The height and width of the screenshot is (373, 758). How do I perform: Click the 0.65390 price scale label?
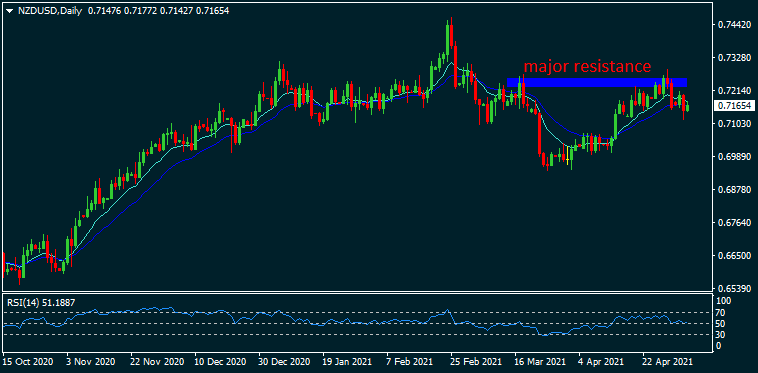pyautogui.click(x=734, y=288)
